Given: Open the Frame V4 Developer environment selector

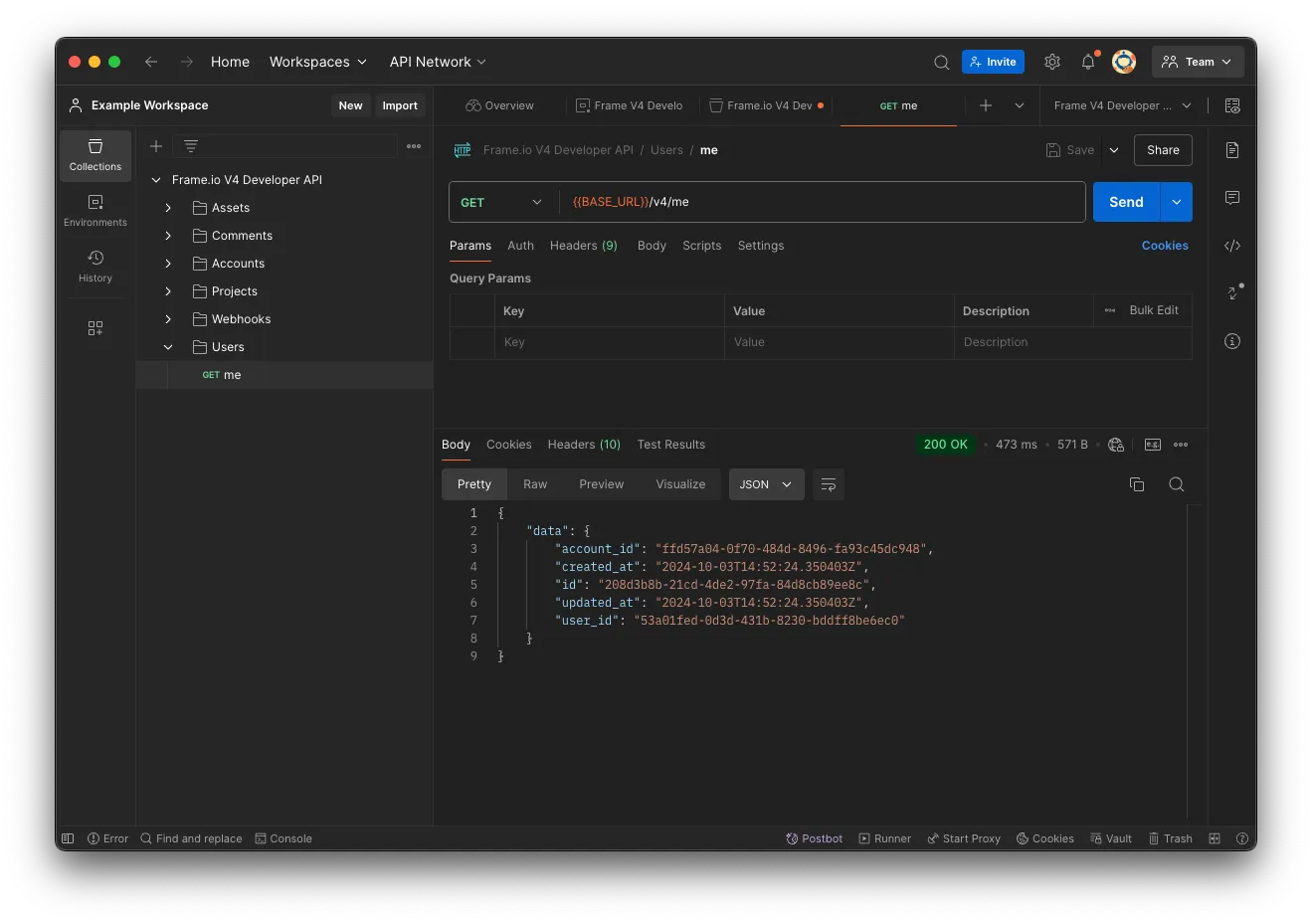Looking at the screenshot, I should [x=1122, y=105].
